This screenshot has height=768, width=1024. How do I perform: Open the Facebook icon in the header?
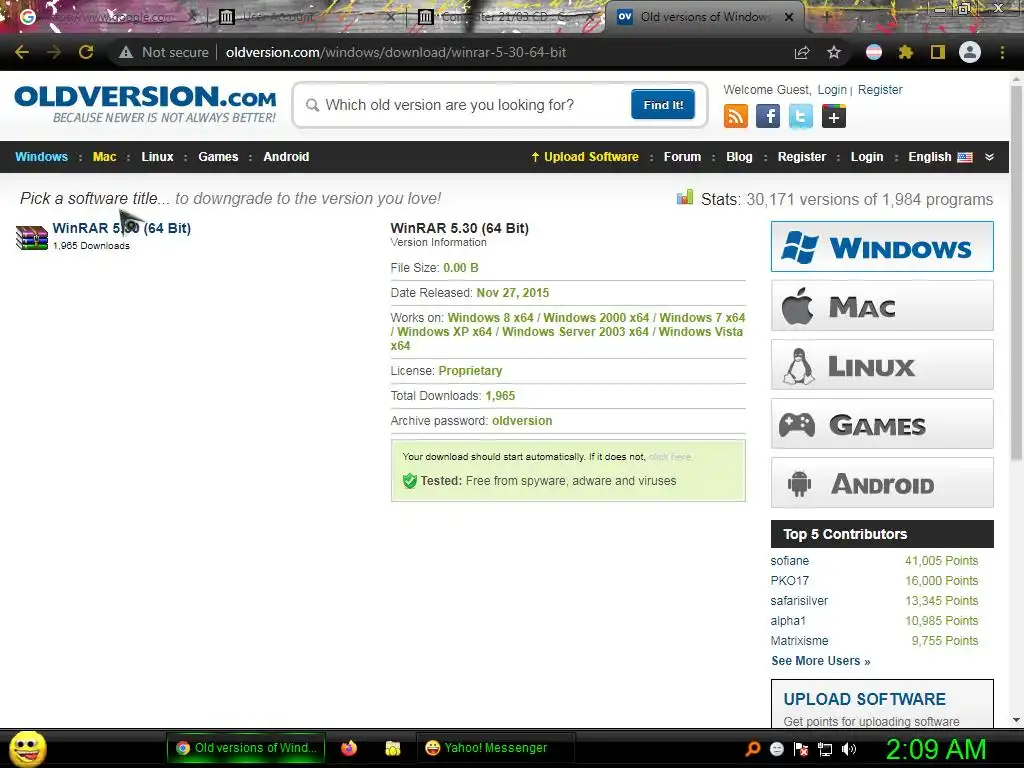768,116
